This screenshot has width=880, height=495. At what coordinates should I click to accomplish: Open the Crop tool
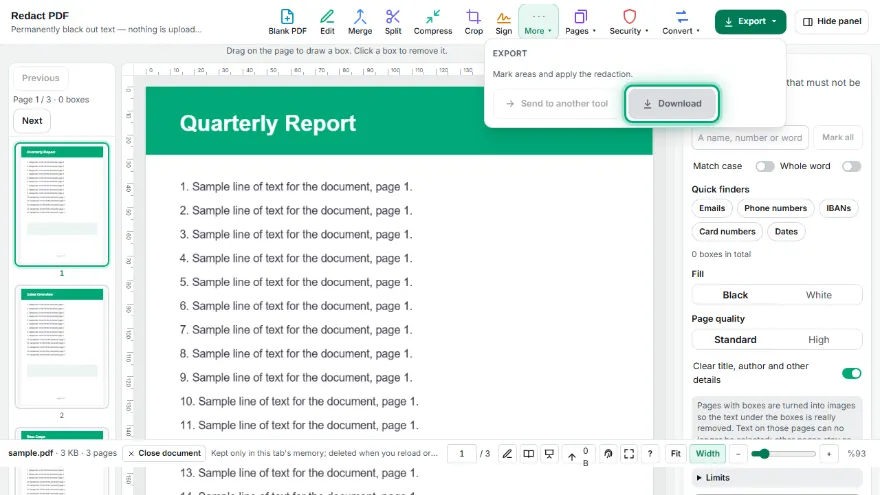coord(473,22)
